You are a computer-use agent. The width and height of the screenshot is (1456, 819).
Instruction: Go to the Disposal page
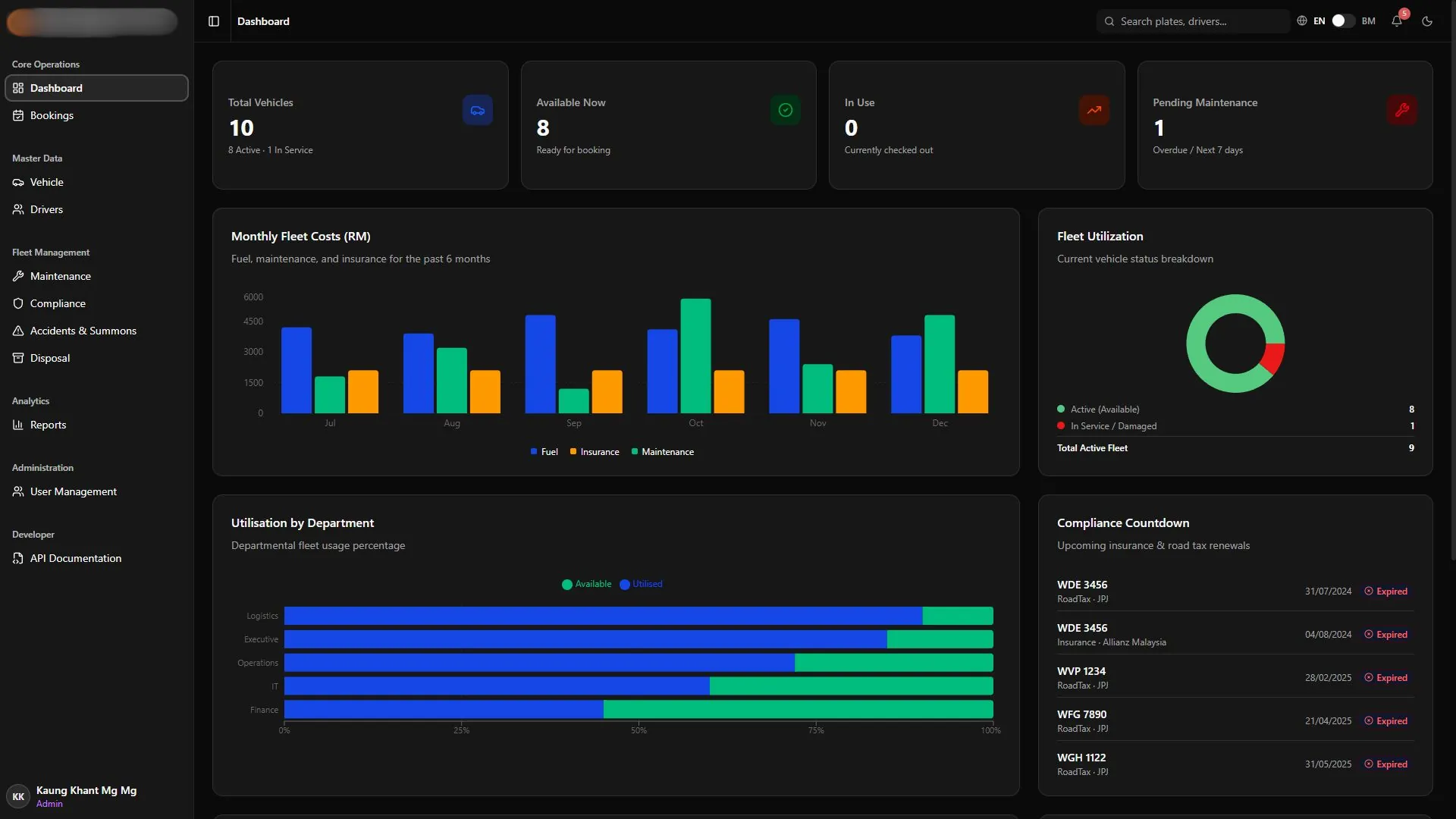(x=96, y=358)
